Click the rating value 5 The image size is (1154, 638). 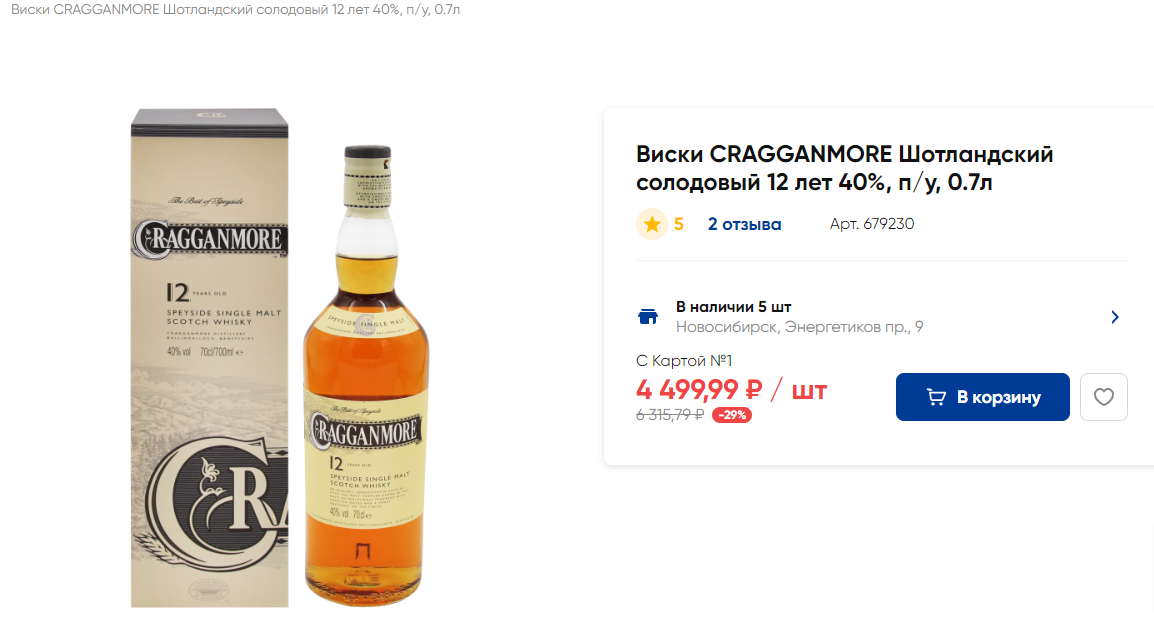coord(679,224)
